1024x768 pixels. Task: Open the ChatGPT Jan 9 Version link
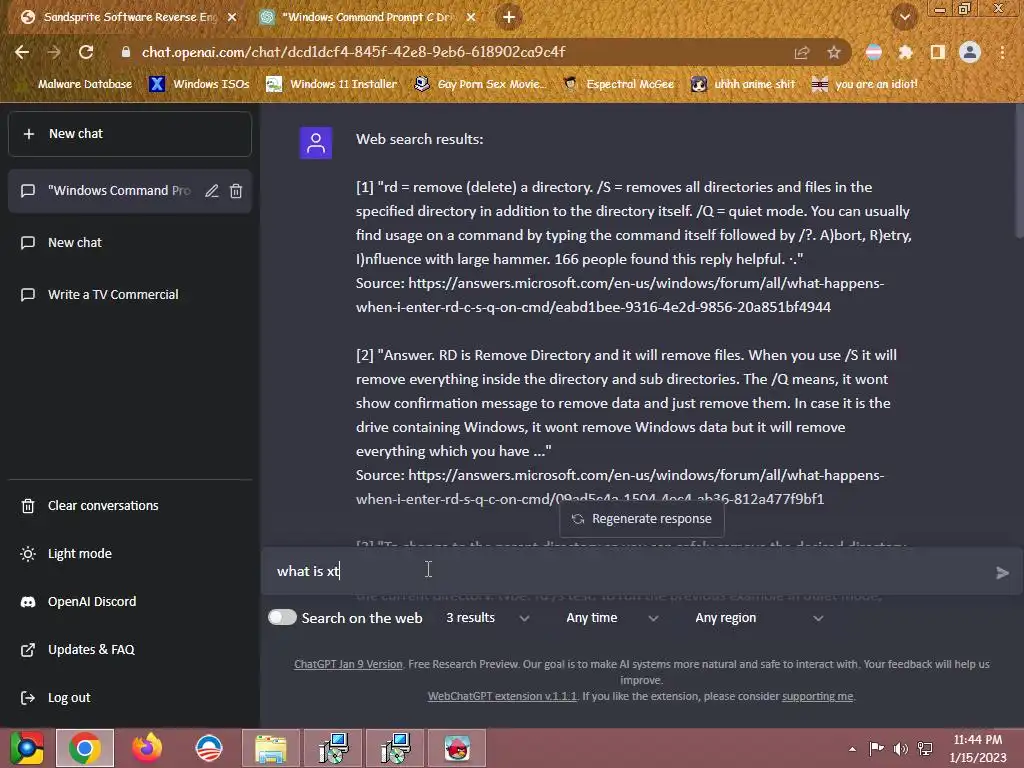click(348, 664)
